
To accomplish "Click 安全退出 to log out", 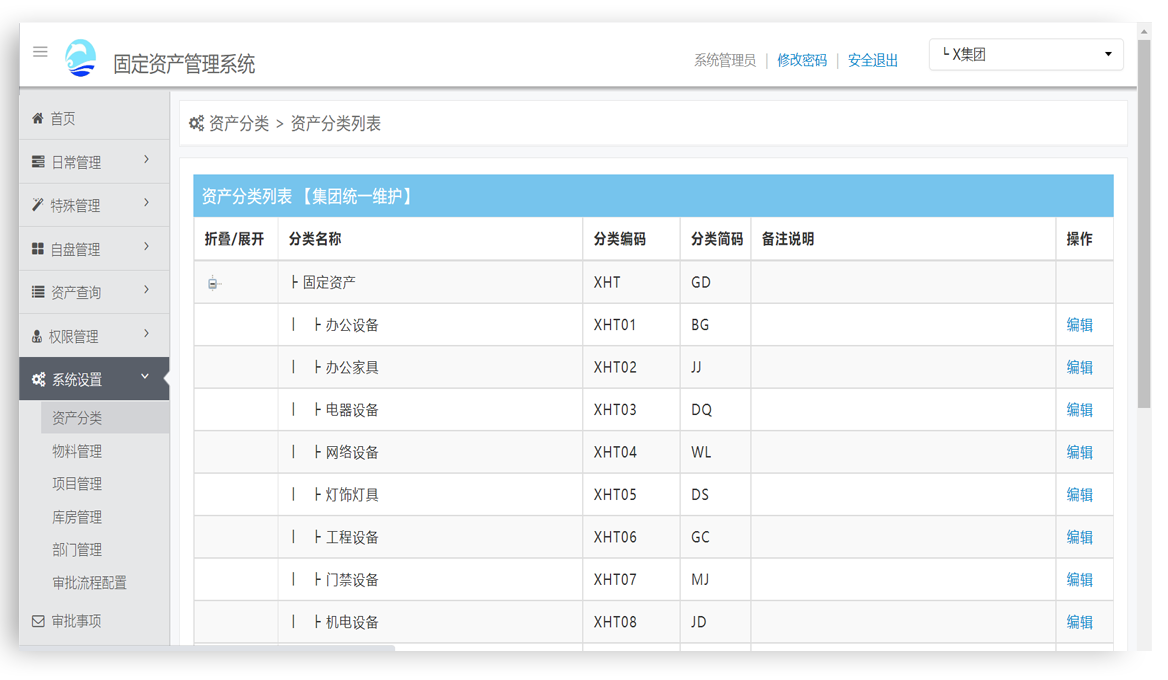I will [x=871, y=60].
